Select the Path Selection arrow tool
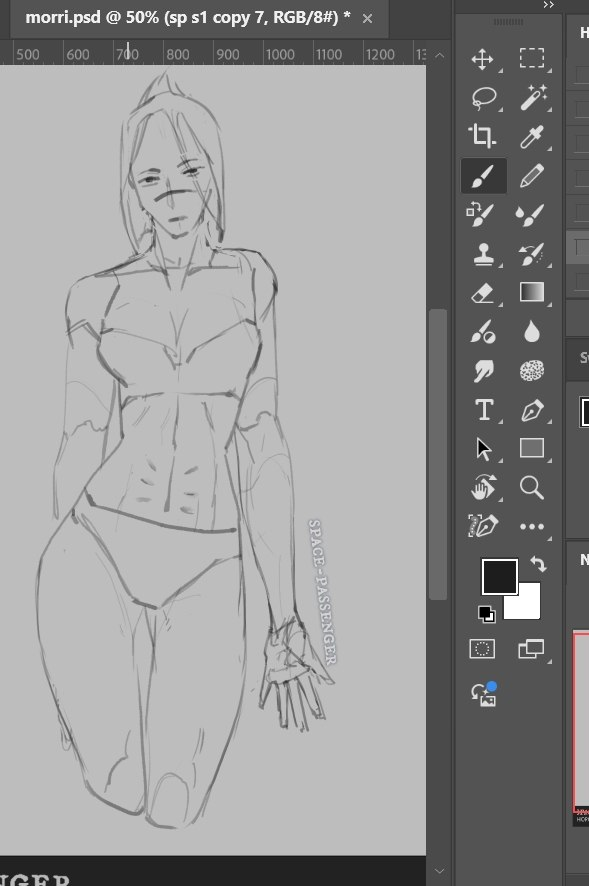This screenshot has width=589, height=886. click(484, 449)
